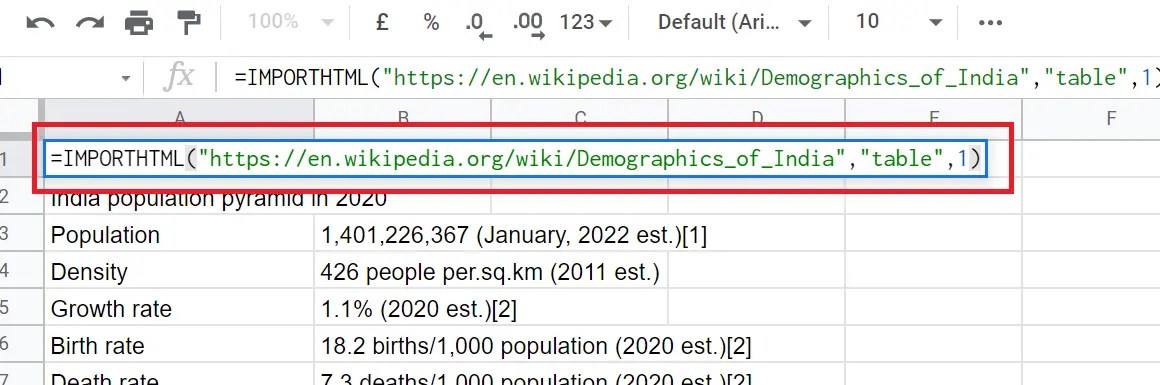Select column E header
The height and width of the screenshot is (385, 1160).
click(934, 117)
